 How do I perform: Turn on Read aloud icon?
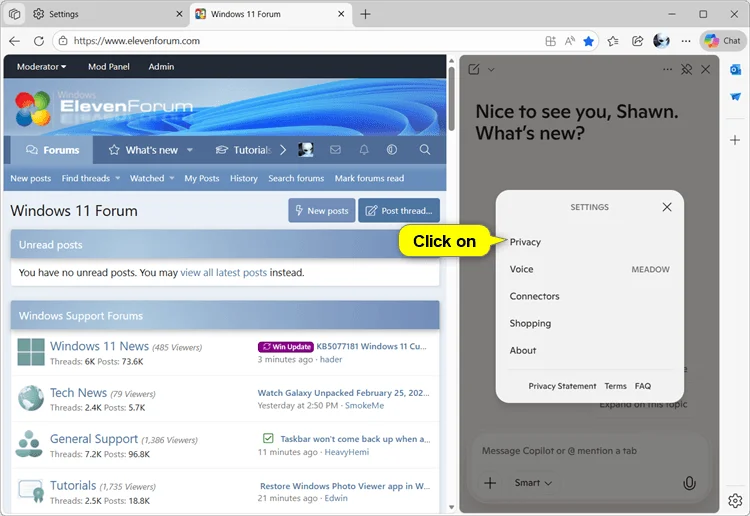pos(569,41)
